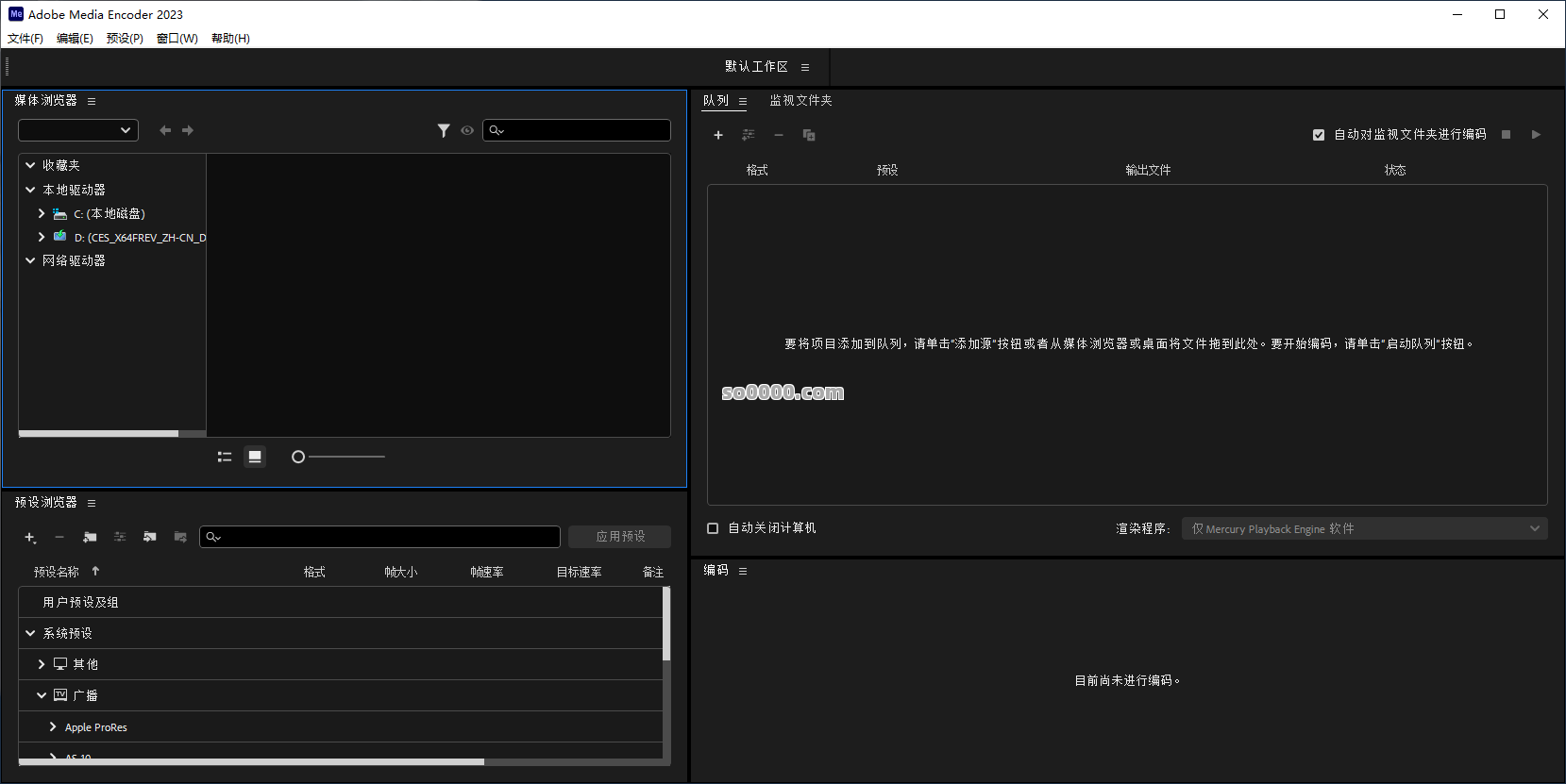Select the 其他 monitor icon
The width and height of the screenshot is (1566, 784).
point(60,664)
